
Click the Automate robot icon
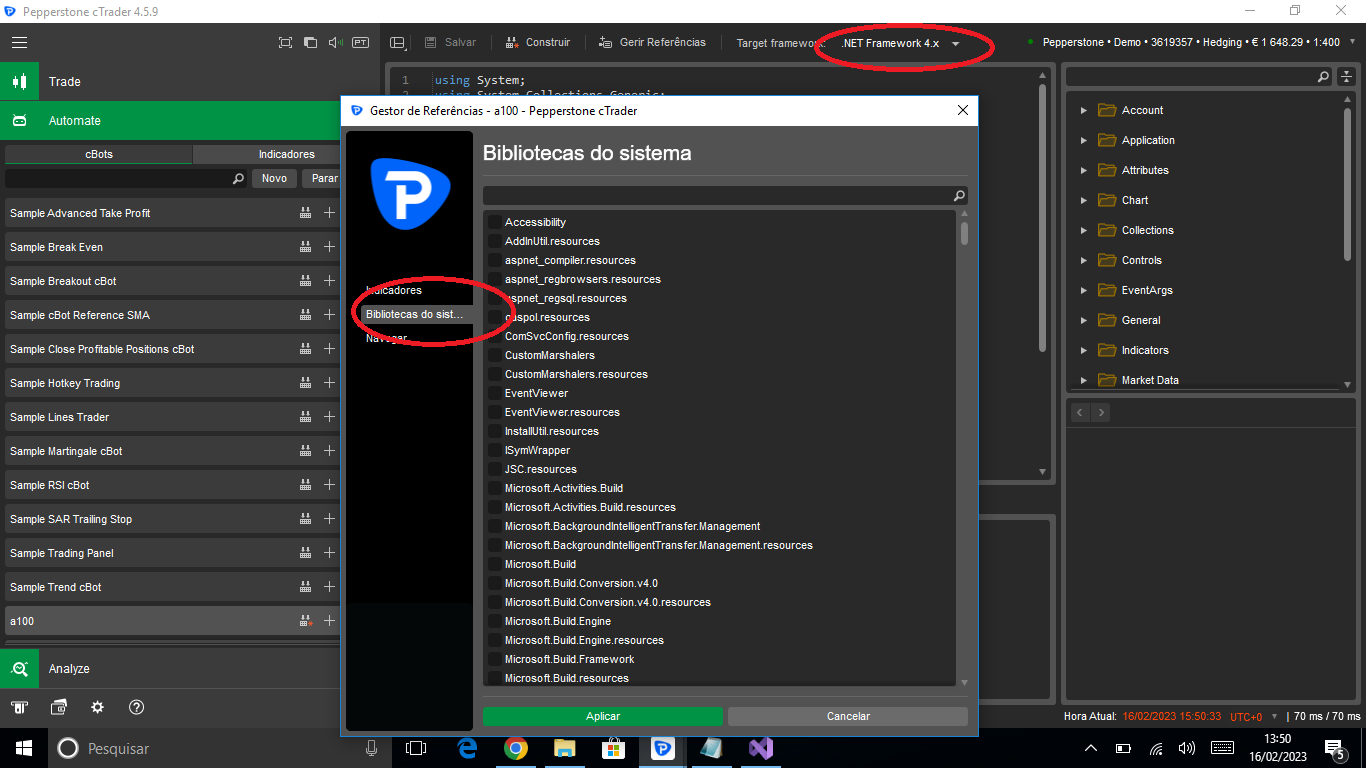pos(19,121)
